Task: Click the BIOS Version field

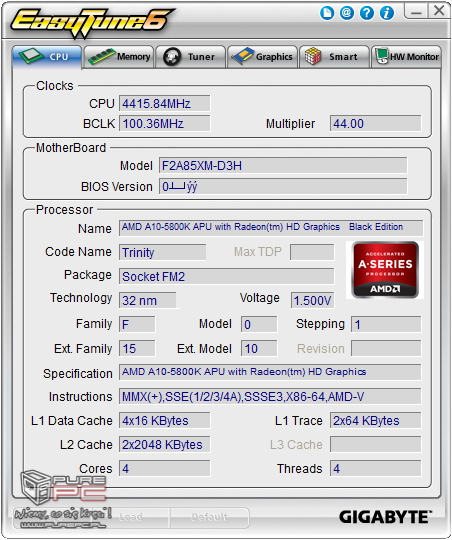Action: (x=283, y=186)
